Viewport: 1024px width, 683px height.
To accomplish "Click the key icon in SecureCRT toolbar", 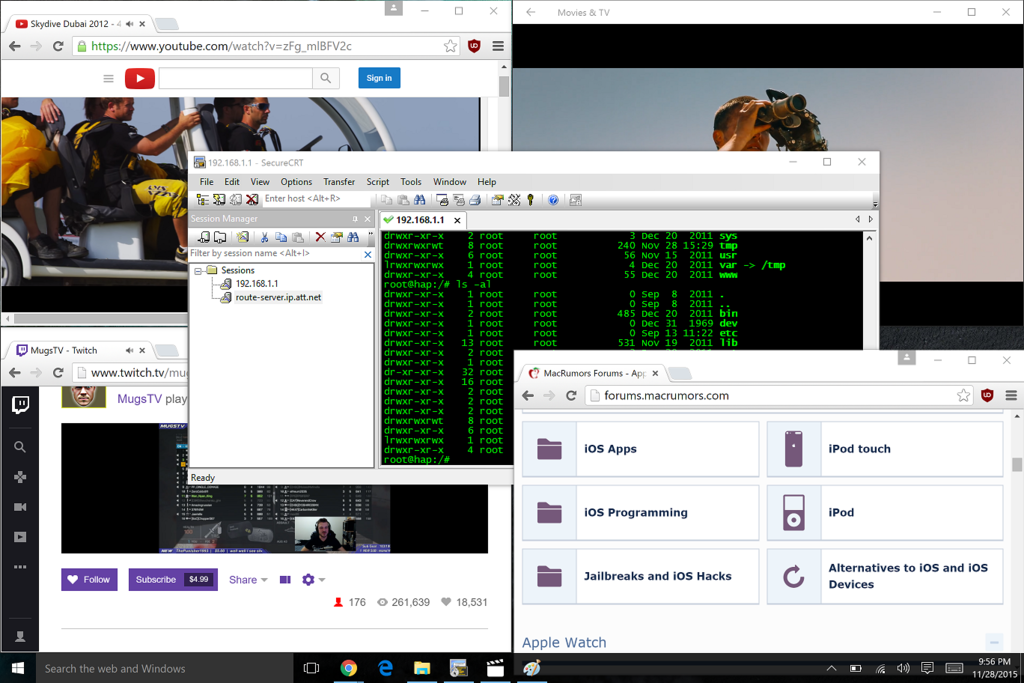I will pos(530,200).
